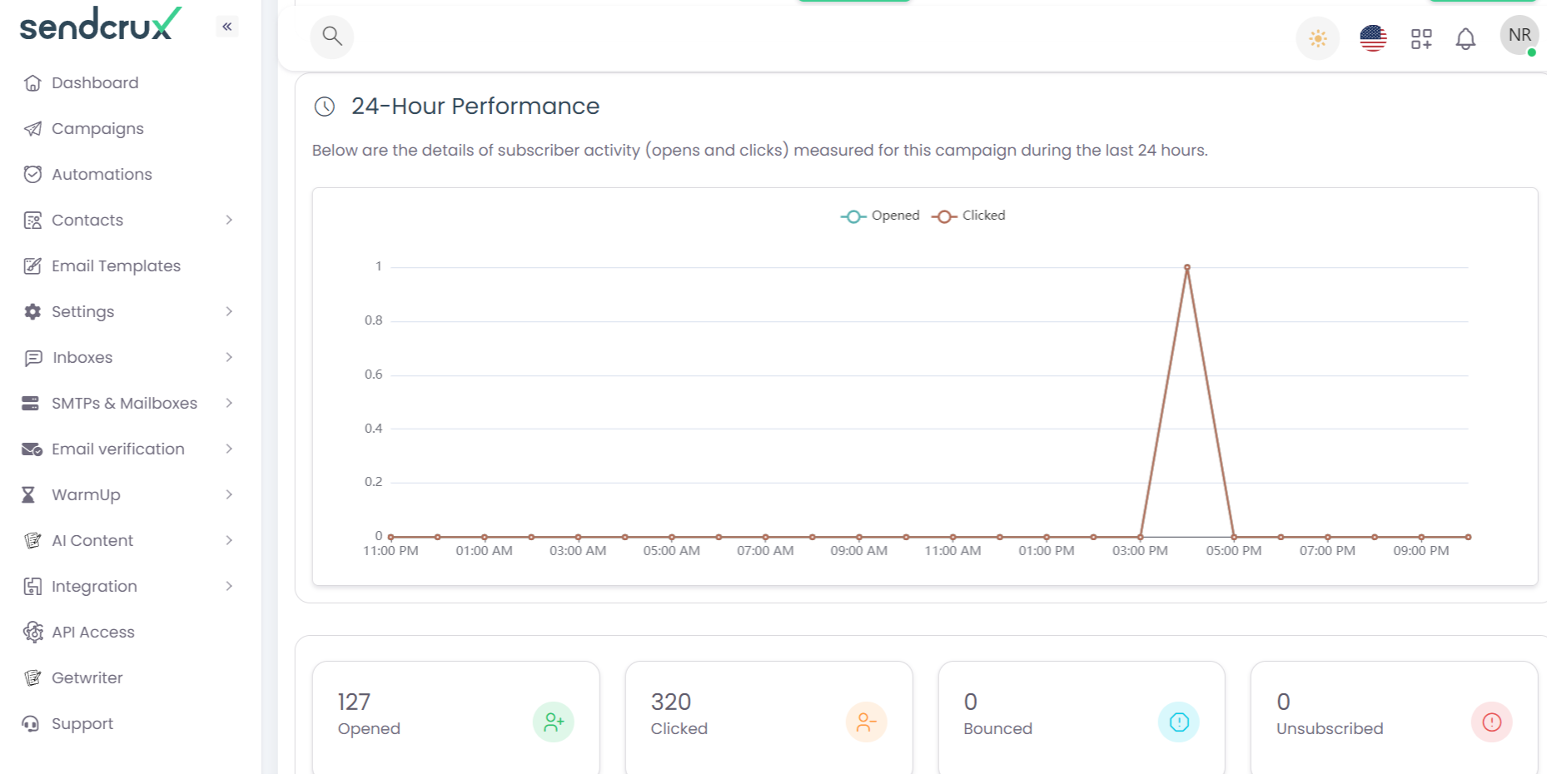Open the notifications bell
This screenshot has height=784, width=1547.
[1465, 38]
